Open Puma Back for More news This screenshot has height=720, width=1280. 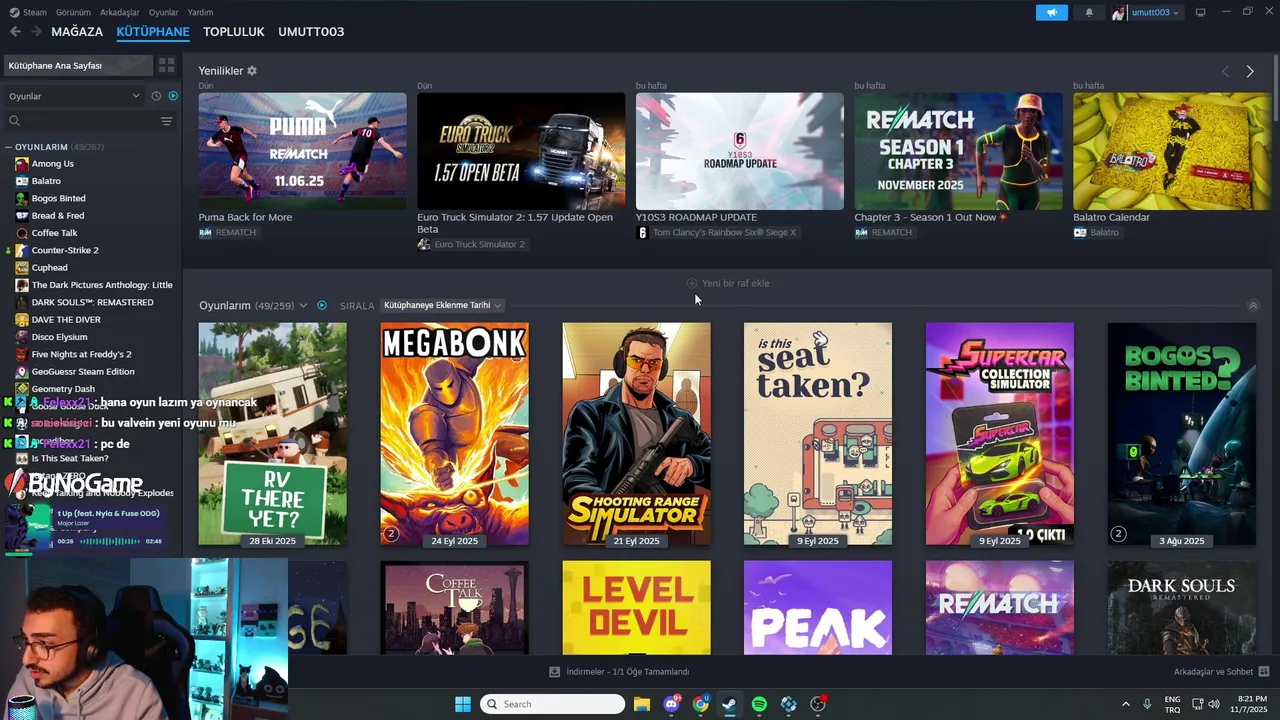click(x=302, y=151)
